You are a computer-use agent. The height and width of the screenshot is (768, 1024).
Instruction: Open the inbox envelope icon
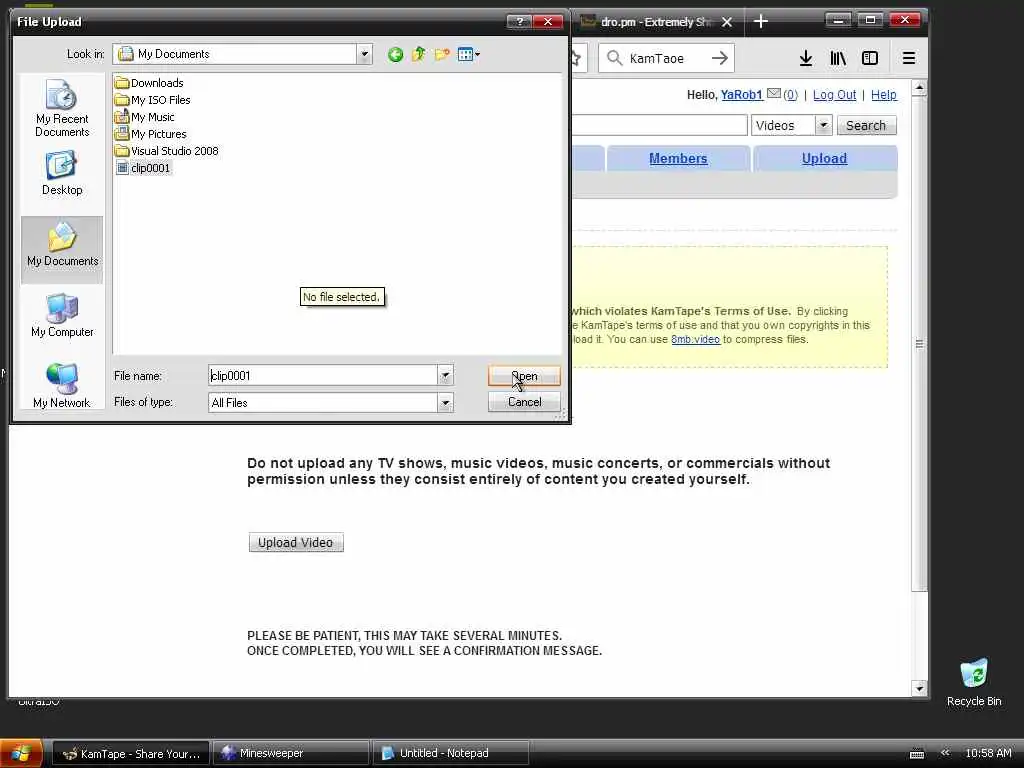click(x=774, y=93)
